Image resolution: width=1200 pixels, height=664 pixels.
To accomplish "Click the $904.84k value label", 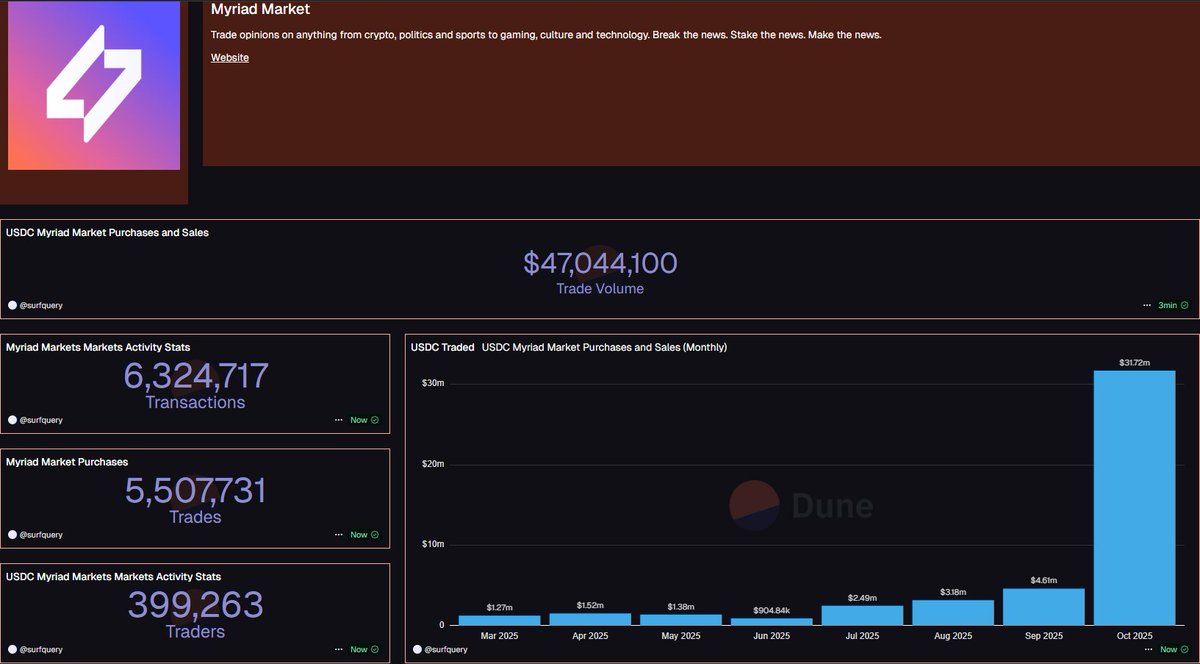I will point(772,610).
